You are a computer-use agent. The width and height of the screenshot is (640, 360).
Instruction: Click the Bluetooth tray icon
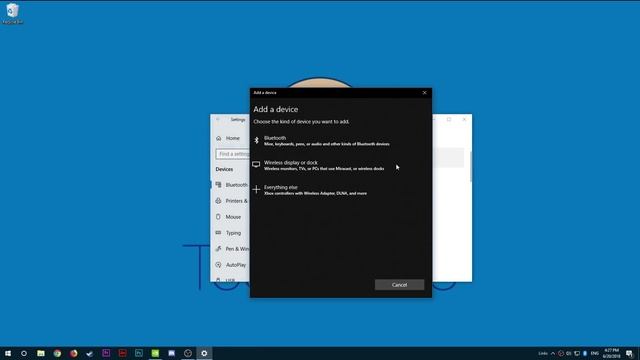pos(584,353)
